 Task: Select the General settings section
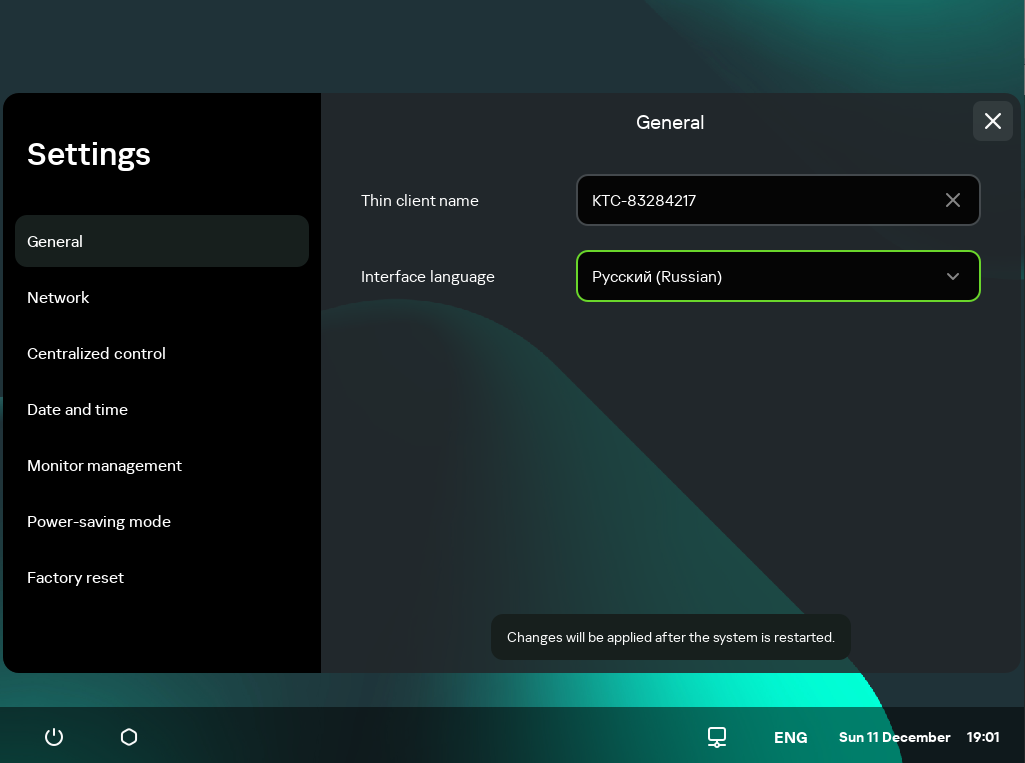[161, 241]
